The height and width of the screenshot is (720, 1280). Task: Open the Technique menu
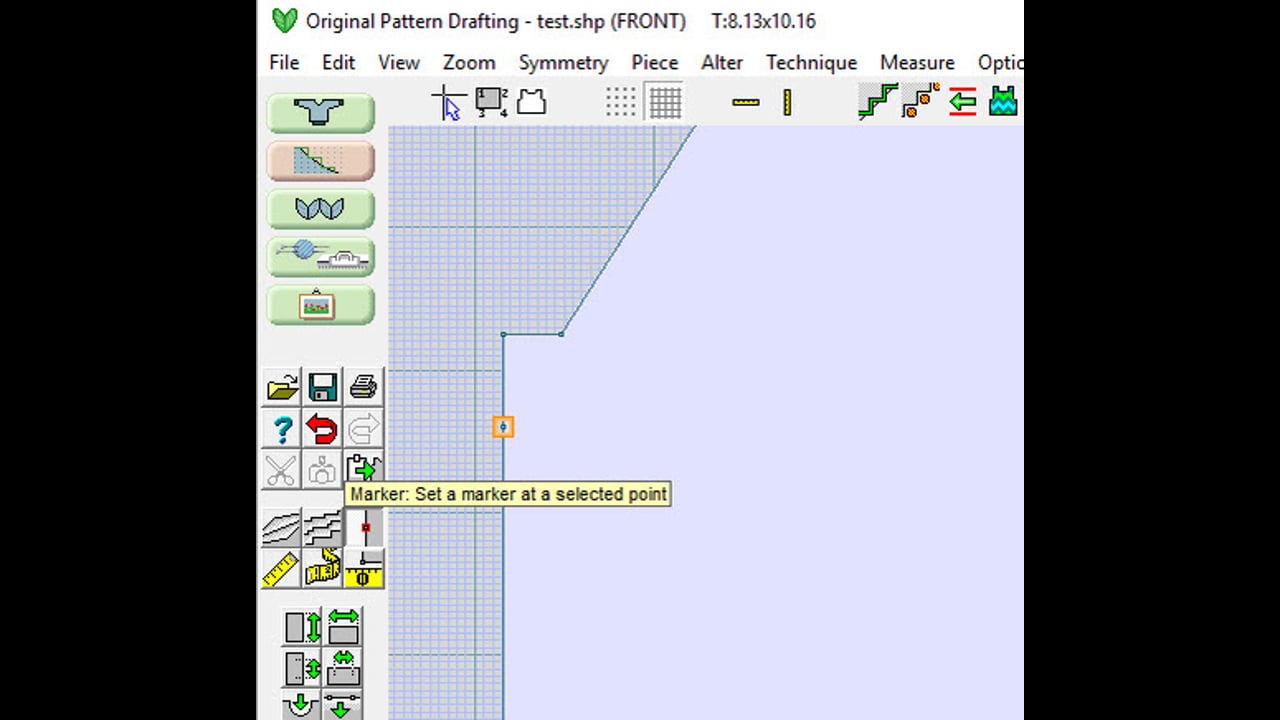[x=811, y=62]
